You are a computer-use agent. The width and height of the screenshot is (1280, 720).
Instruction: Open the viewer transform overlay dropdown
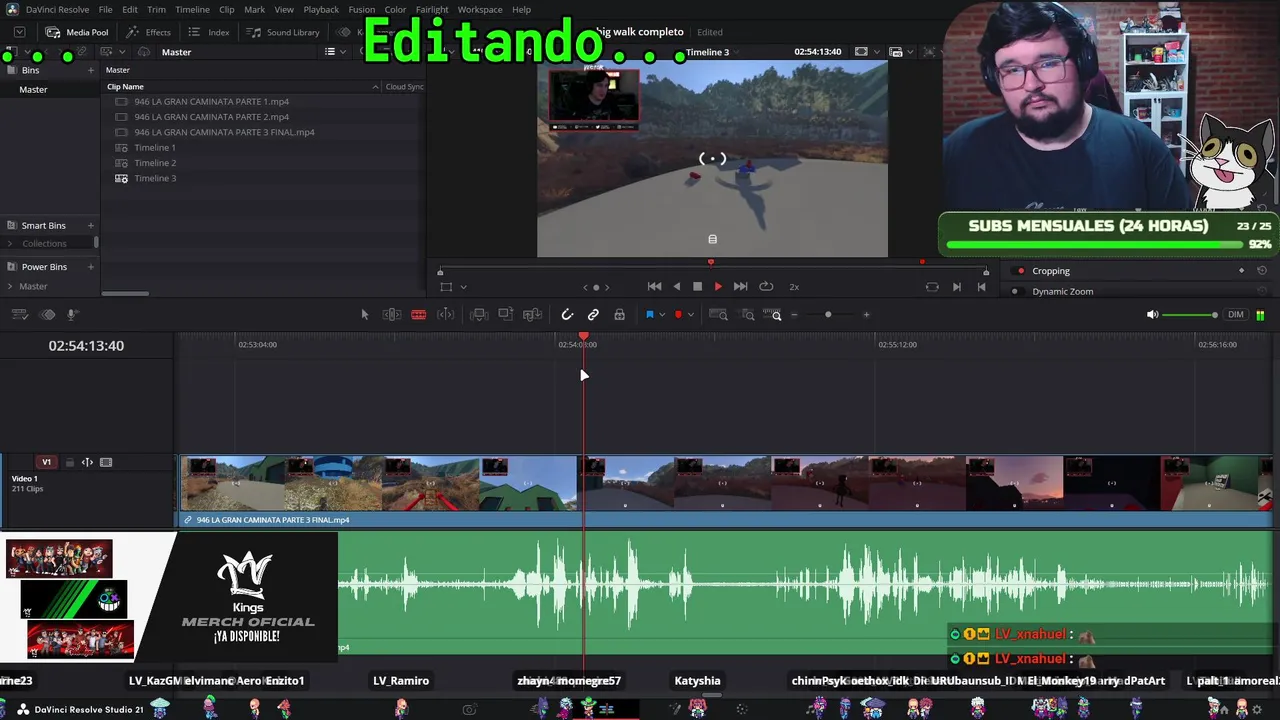(463, 287)
